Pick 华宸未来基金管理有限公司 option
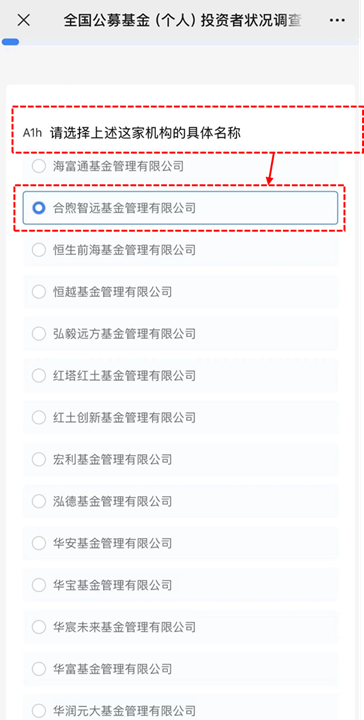364x720 pixels. pyautogui.click(x=180, y=627)
